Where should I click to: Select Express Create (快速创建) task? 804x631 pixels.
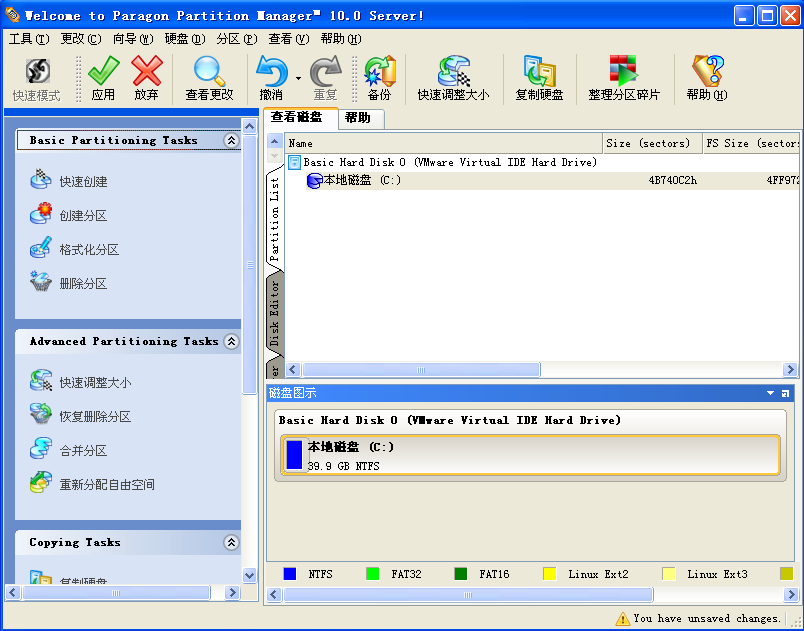coord(68,181)
